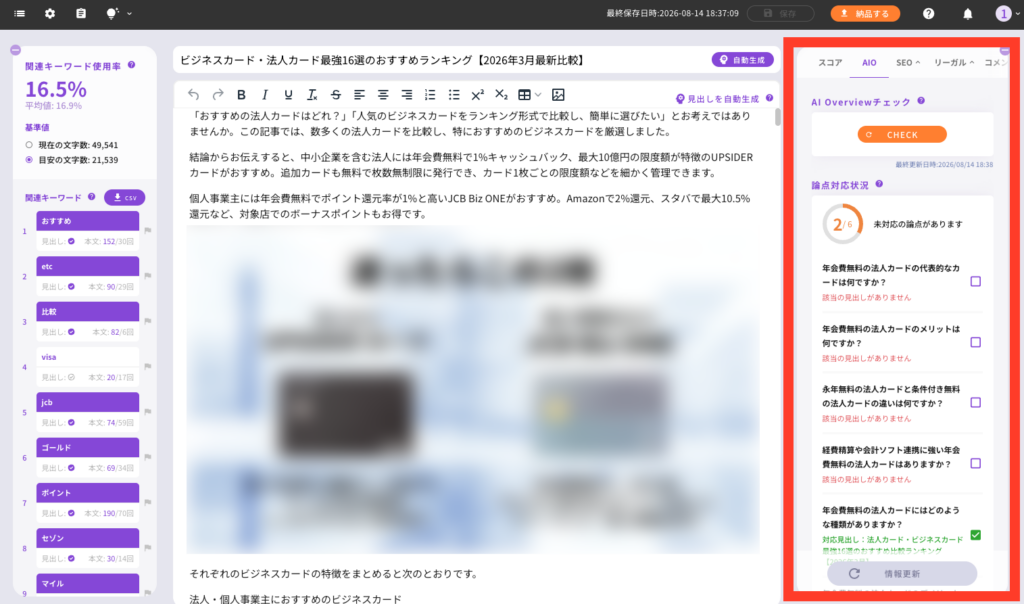Click 見出しを自動生成 link
The height and width of the screenshot is (604, 1024).
click(717, 99)
